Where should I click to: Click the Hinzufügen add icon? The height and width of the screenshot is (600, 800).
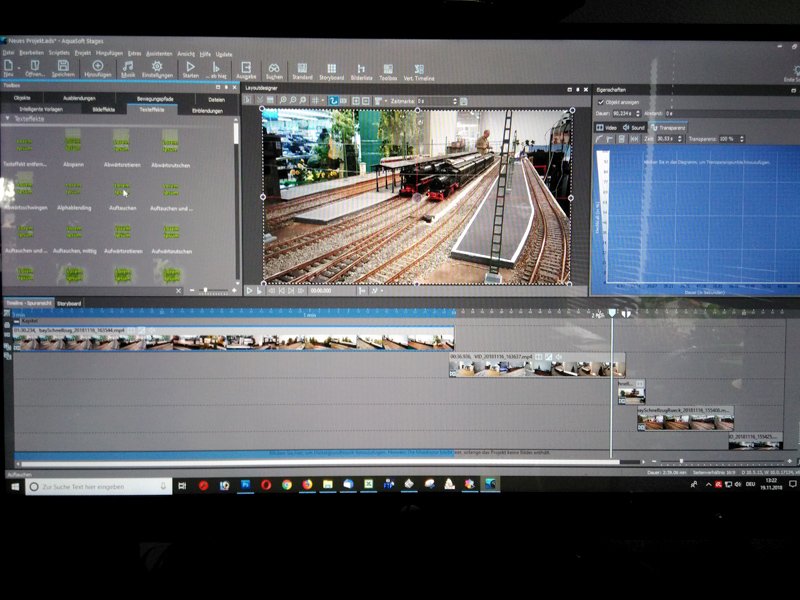point(97,66)
